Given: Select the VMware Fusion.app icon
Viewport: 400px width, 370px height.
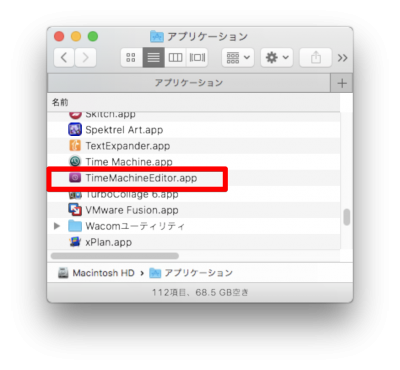Looking at the screenshot, I should (x=75, y=210).
